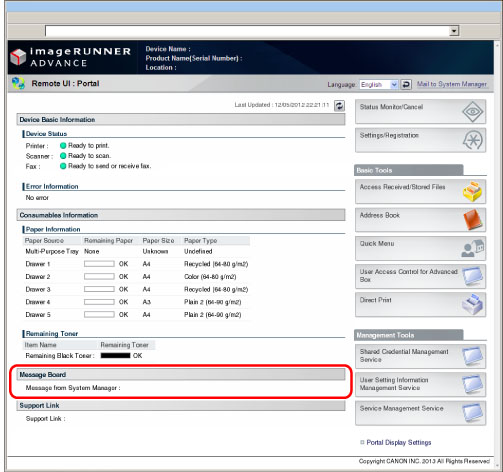Click the language apply icon button
Screen dimensions: 503x472
coord(406,84)
